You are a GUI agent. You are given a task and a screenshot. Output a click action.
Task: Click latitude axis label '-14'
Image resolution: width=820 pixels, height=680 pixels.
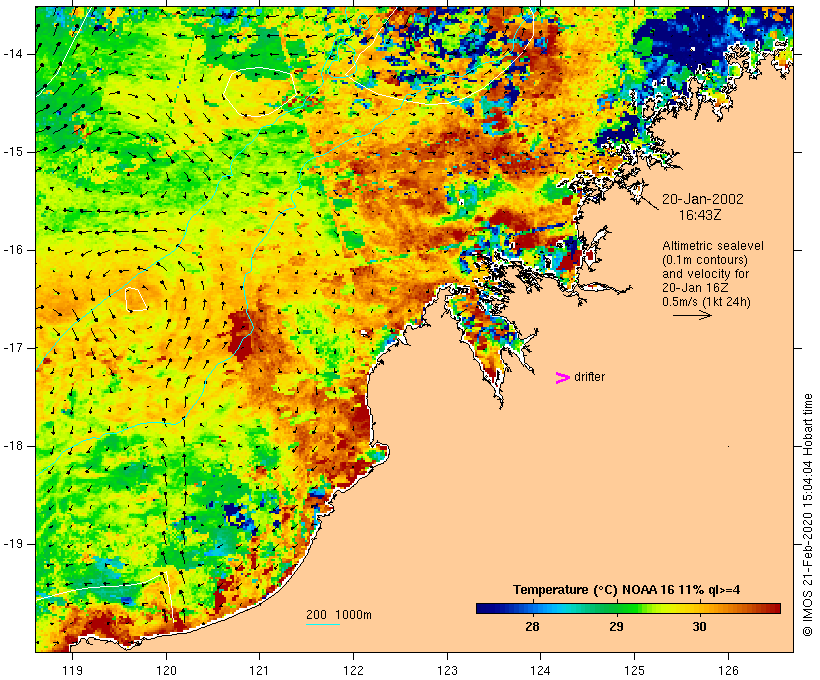[13, 54]
